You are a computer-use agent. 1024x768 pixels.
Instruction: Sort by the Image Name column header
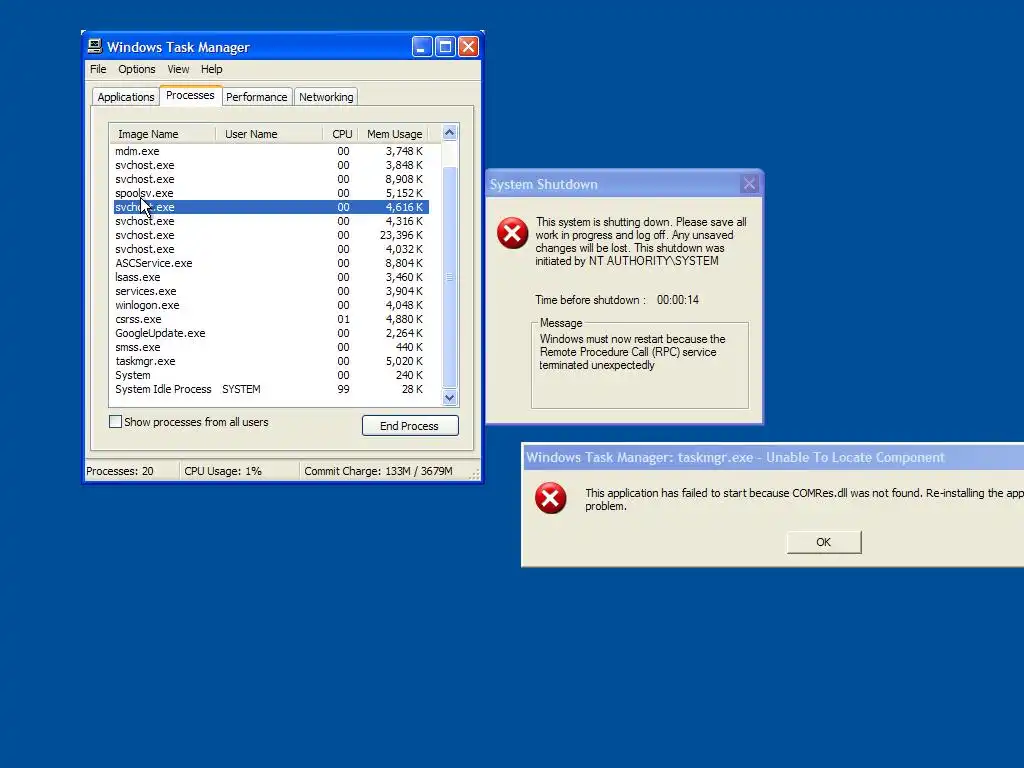tap(163, 134)
